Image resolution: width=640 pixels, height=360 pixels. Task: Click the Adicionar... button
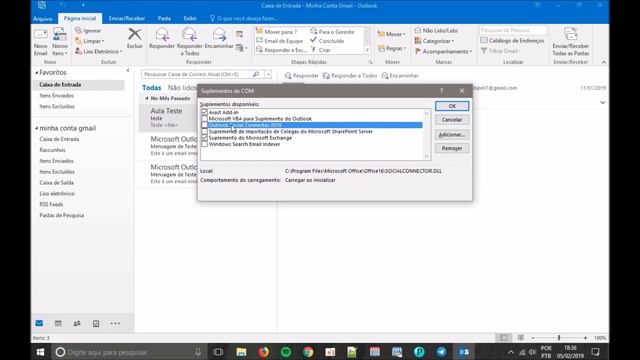pyautogui.click(x=452, y=135)
